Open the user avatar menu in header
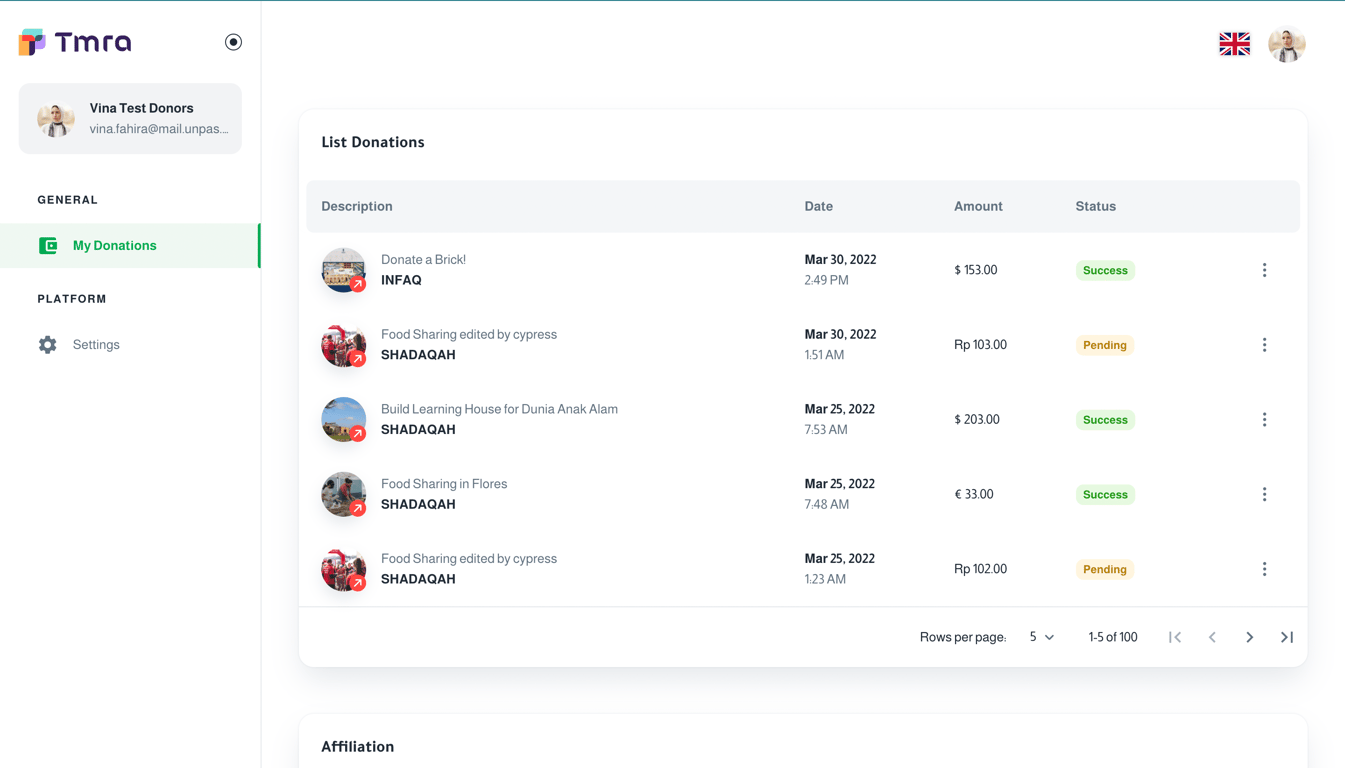 point(1287,44)
